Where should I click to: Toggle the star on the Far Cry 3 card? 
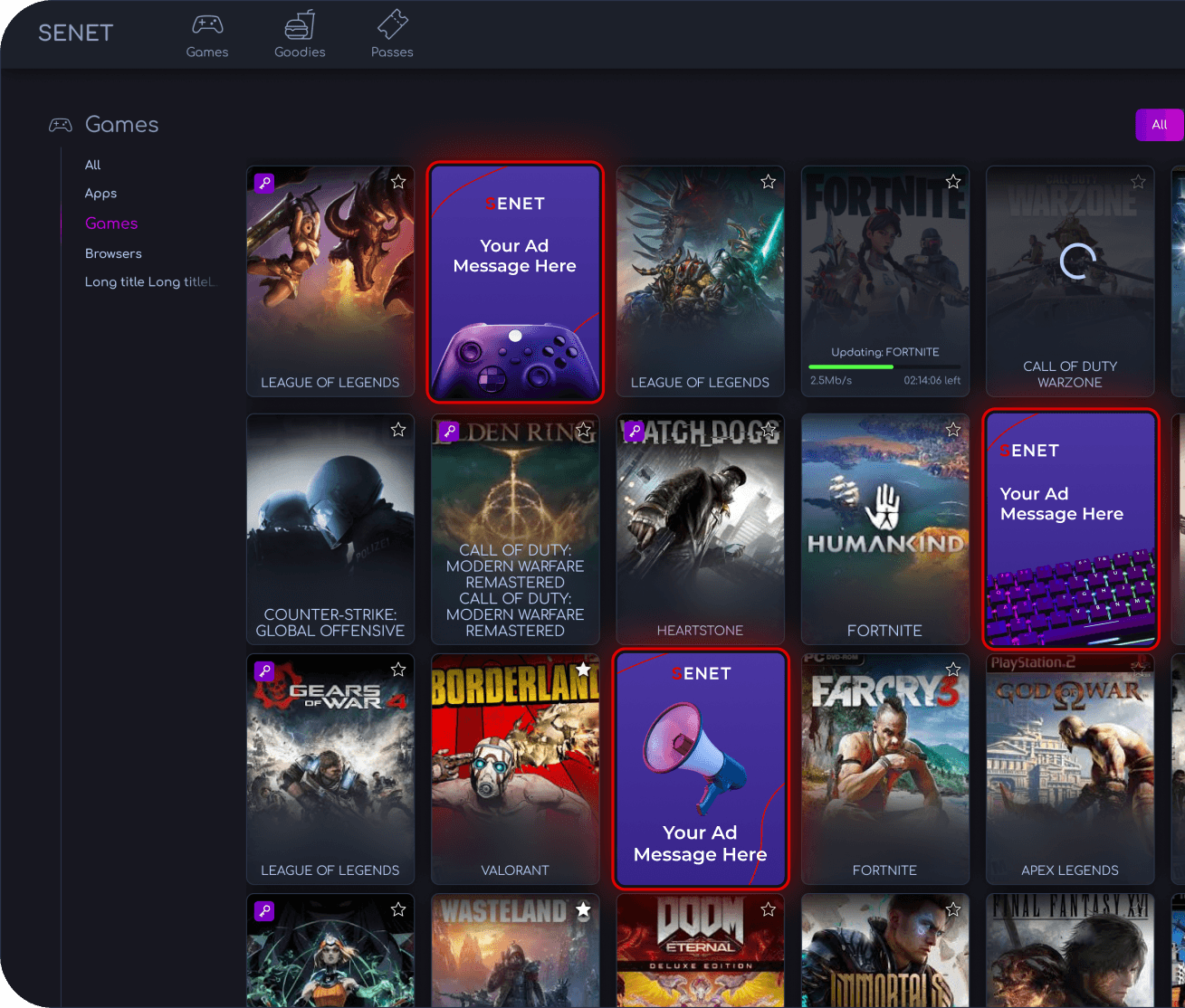click(x=953, y=670)
